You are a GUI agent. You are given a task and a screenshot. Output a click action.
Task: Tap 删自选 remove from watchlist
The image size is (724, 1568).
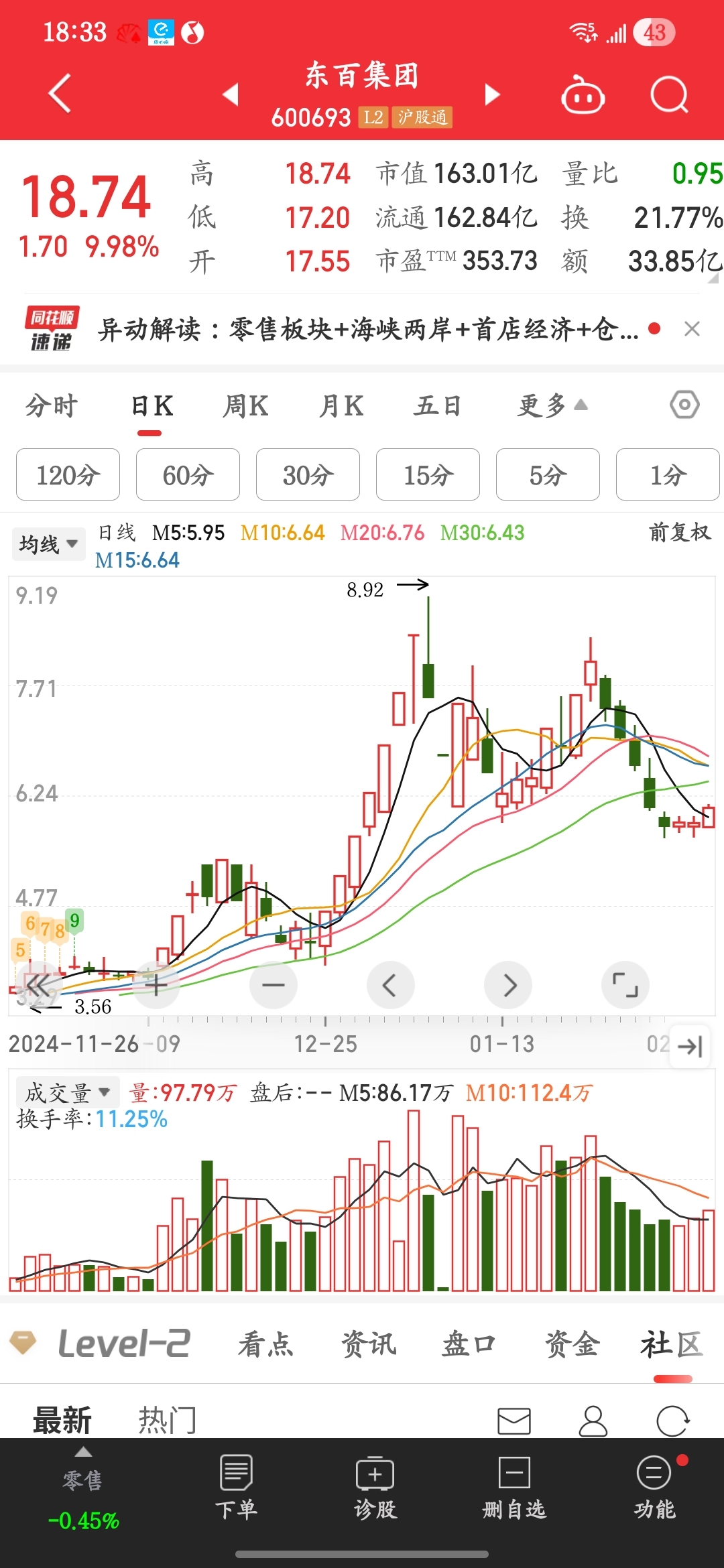pos(514,1487)
